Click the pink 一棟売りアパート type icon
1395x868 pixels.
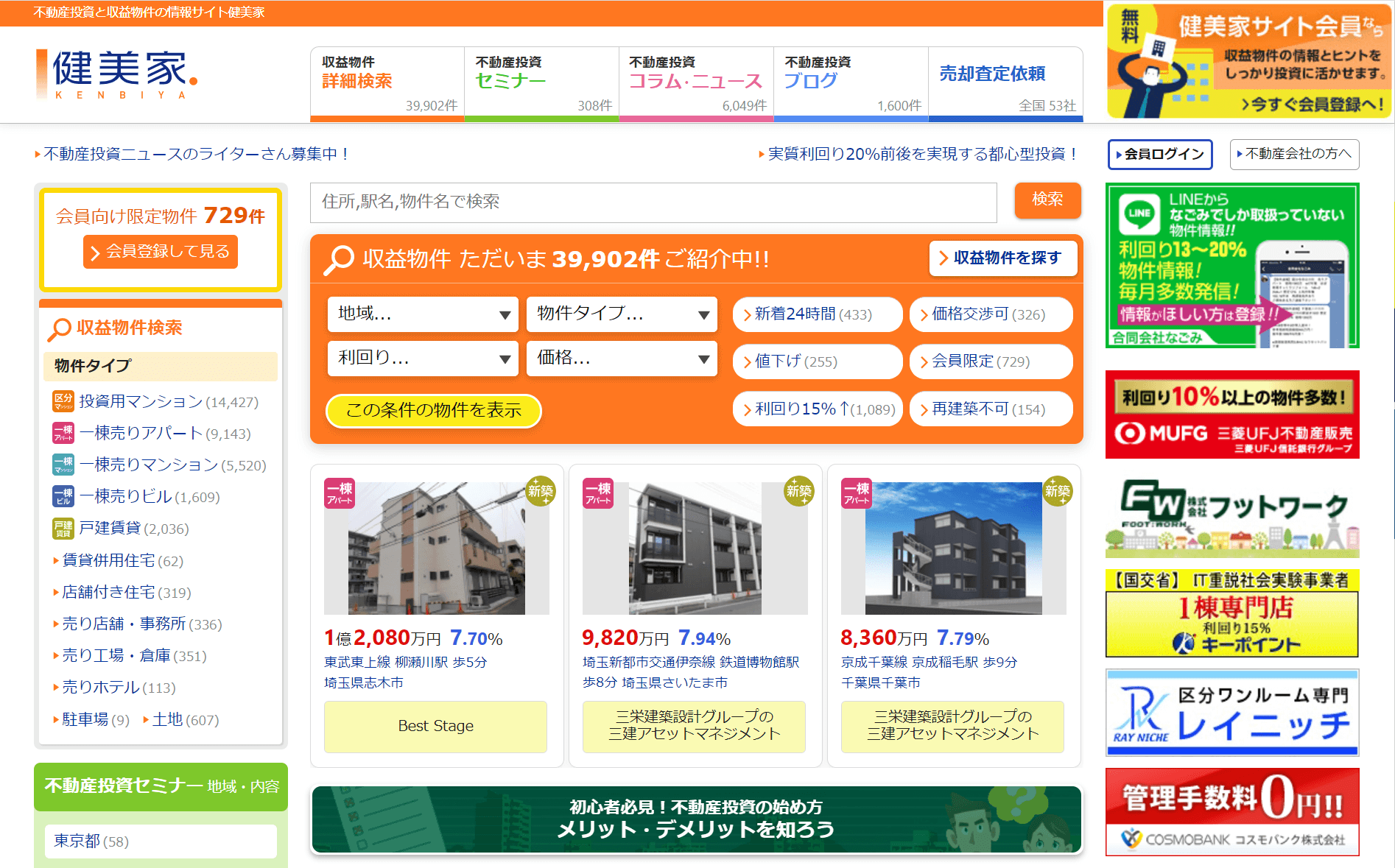[x=63, y=433]
